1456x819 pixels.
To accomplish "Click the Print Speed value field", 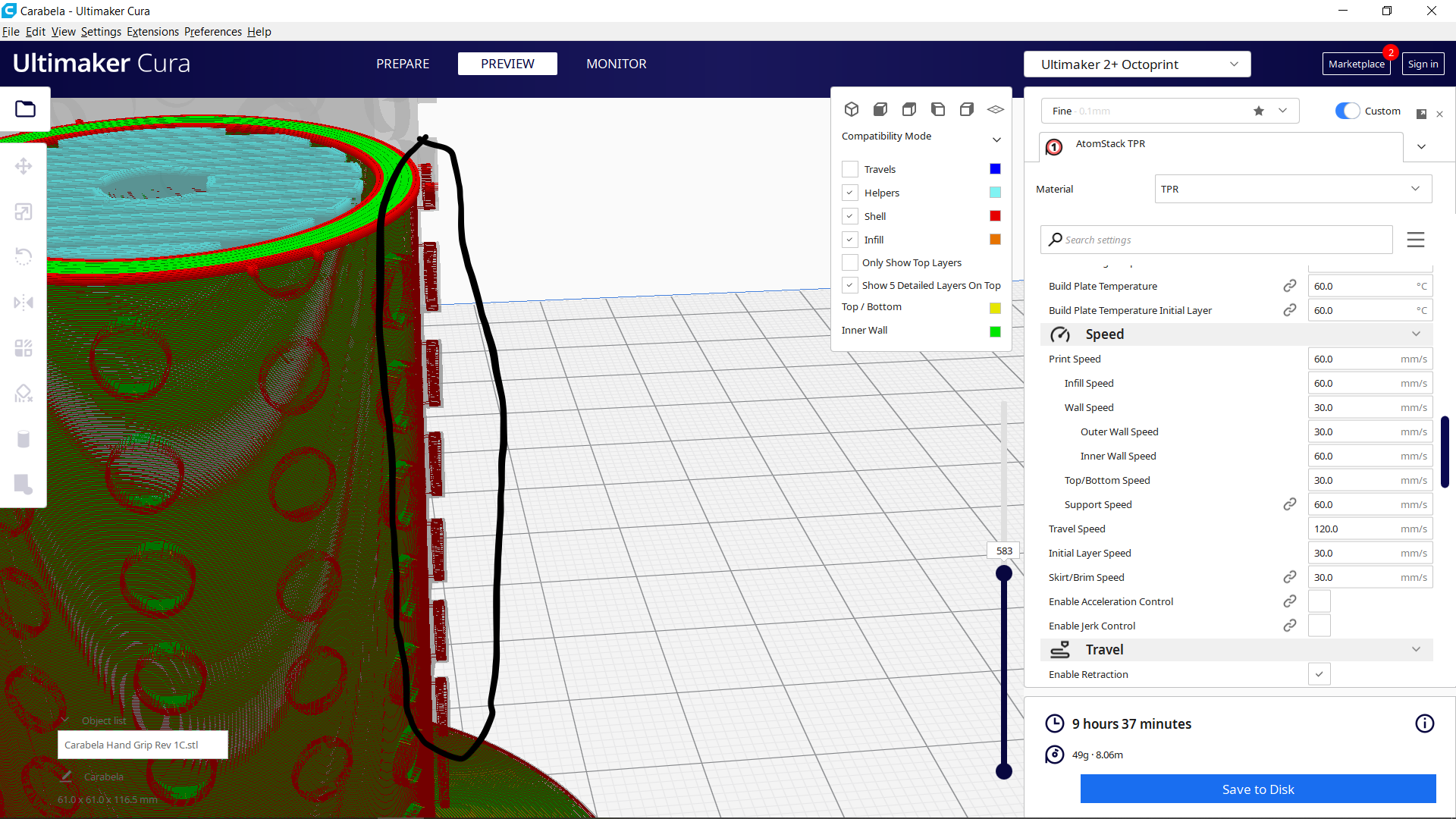I will [1370, 359].
